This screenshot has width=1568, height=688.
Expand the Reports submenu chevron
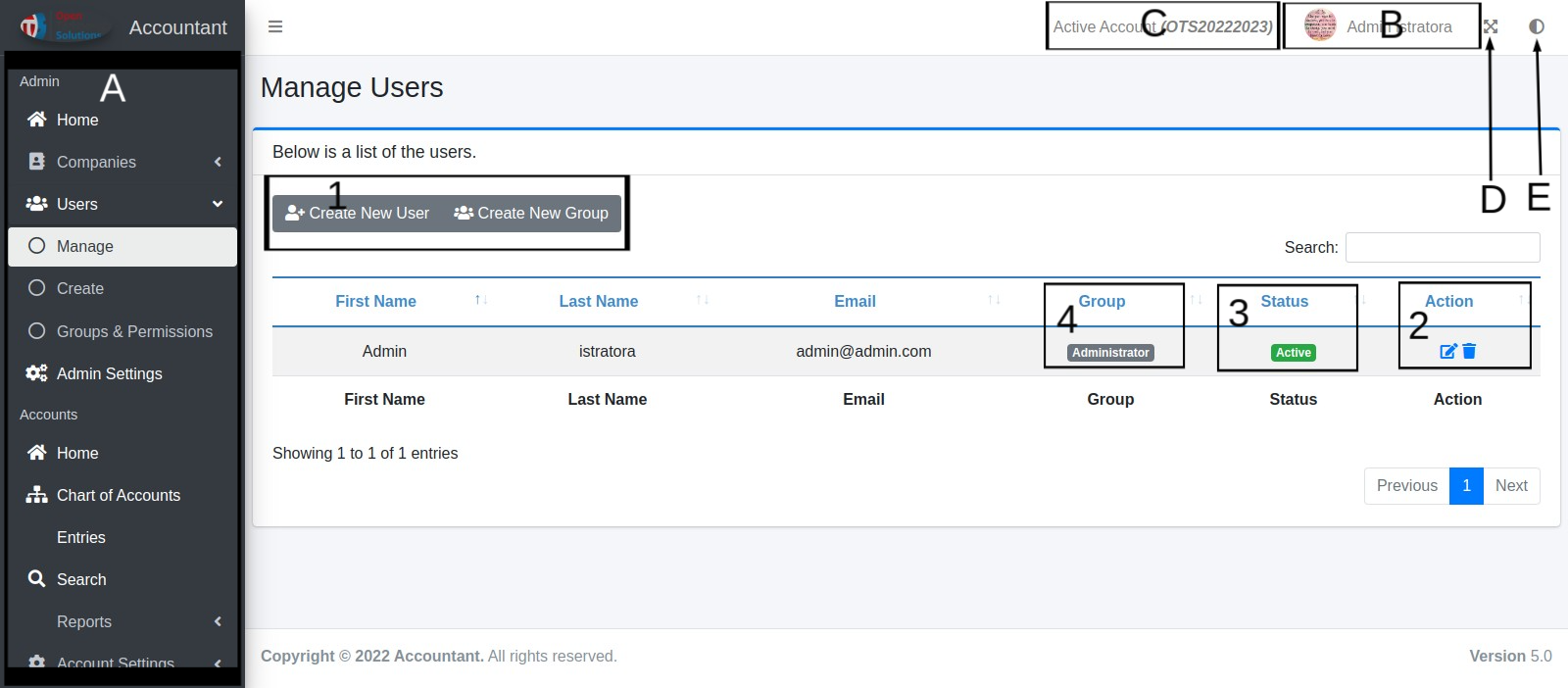[x=218, y=621]
